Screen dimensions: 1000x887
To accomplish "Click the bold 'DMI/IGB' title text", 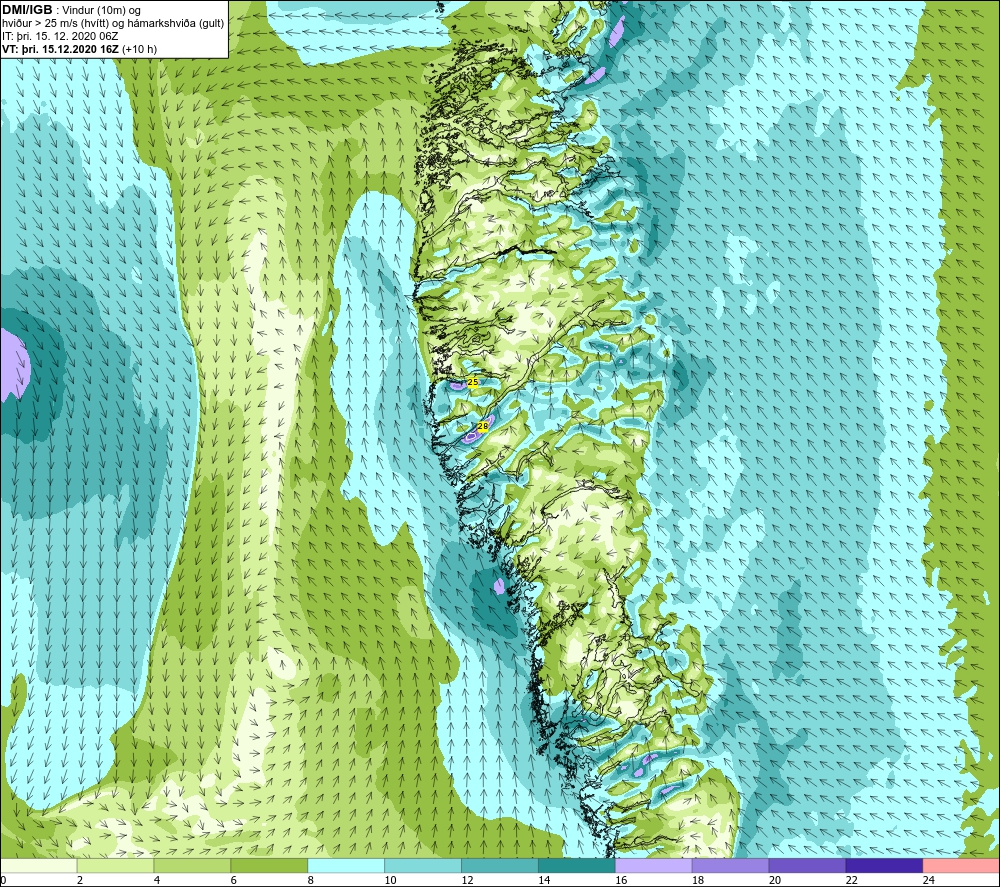I will [27, 10].
